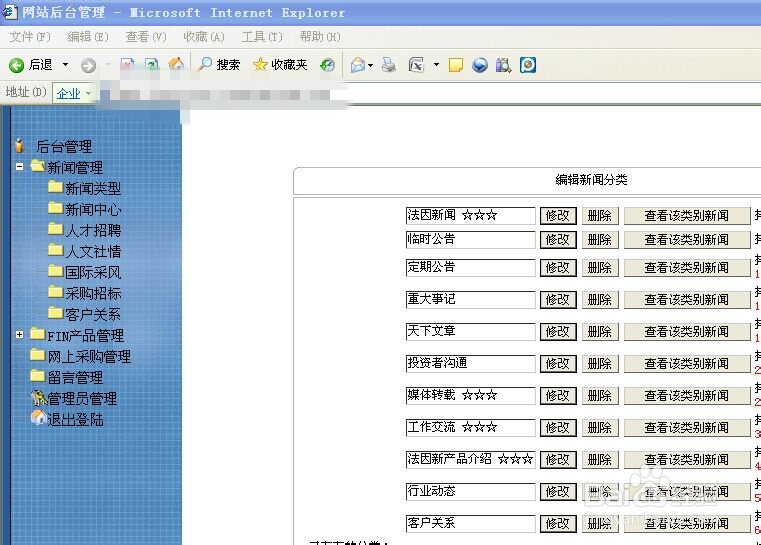Click the Back arrow icon
Viewport: 761px width, 545px height.
pos(16,65)
